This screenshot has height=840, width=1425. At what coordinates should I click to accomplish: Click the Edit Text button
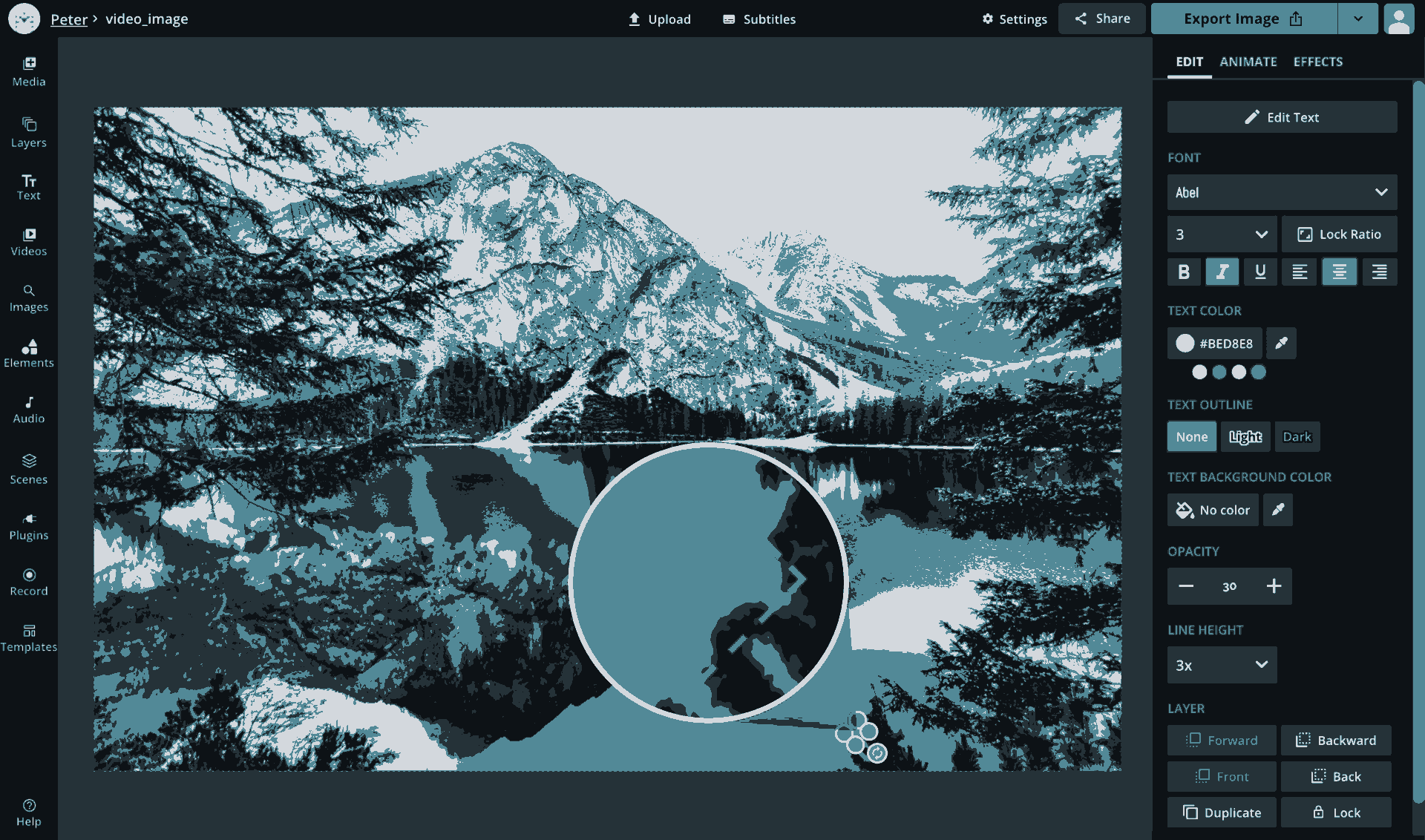[x=1282, y=117]
